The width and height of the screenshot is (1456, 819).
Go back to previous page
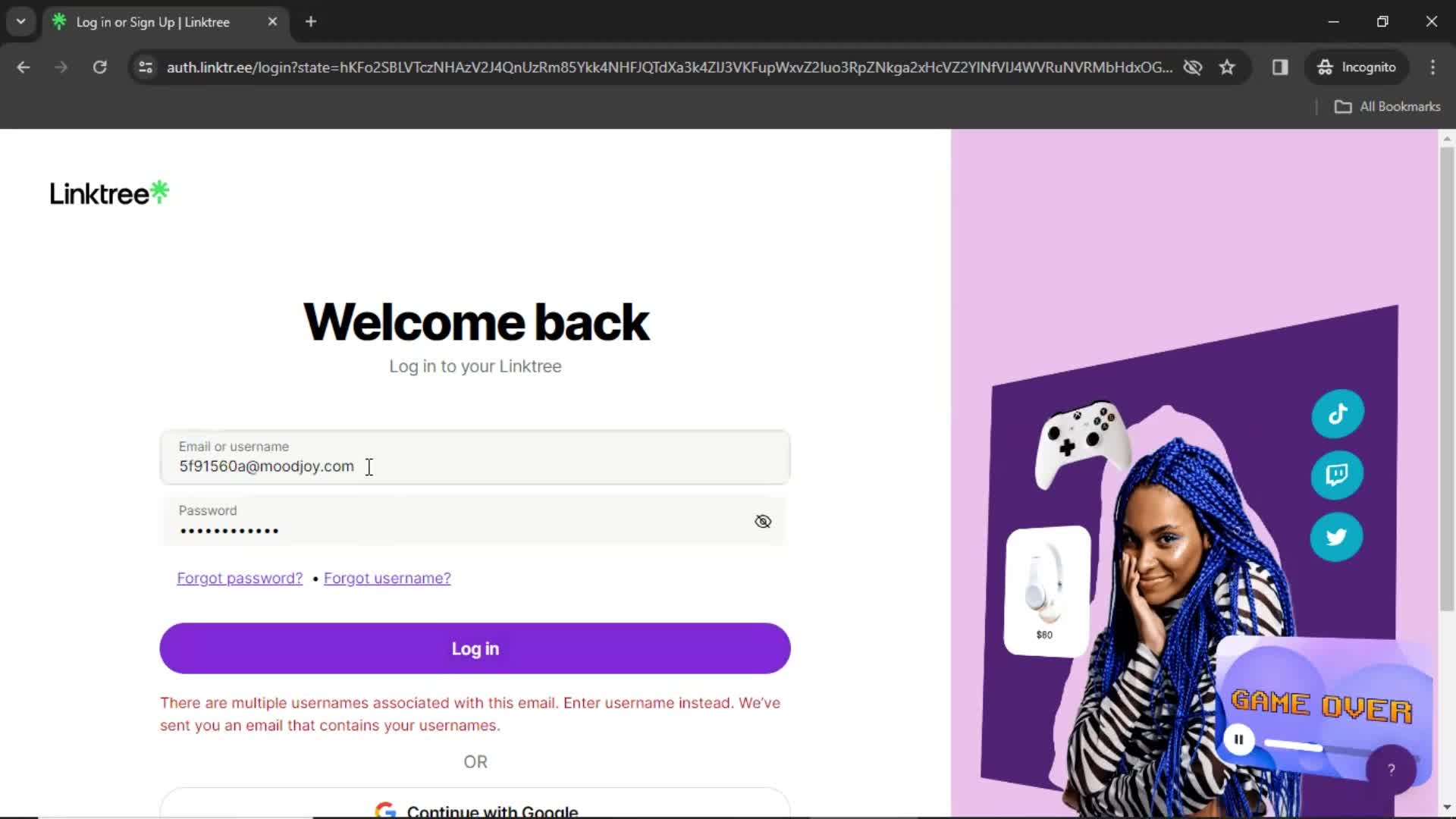click(x=24, y=67)
